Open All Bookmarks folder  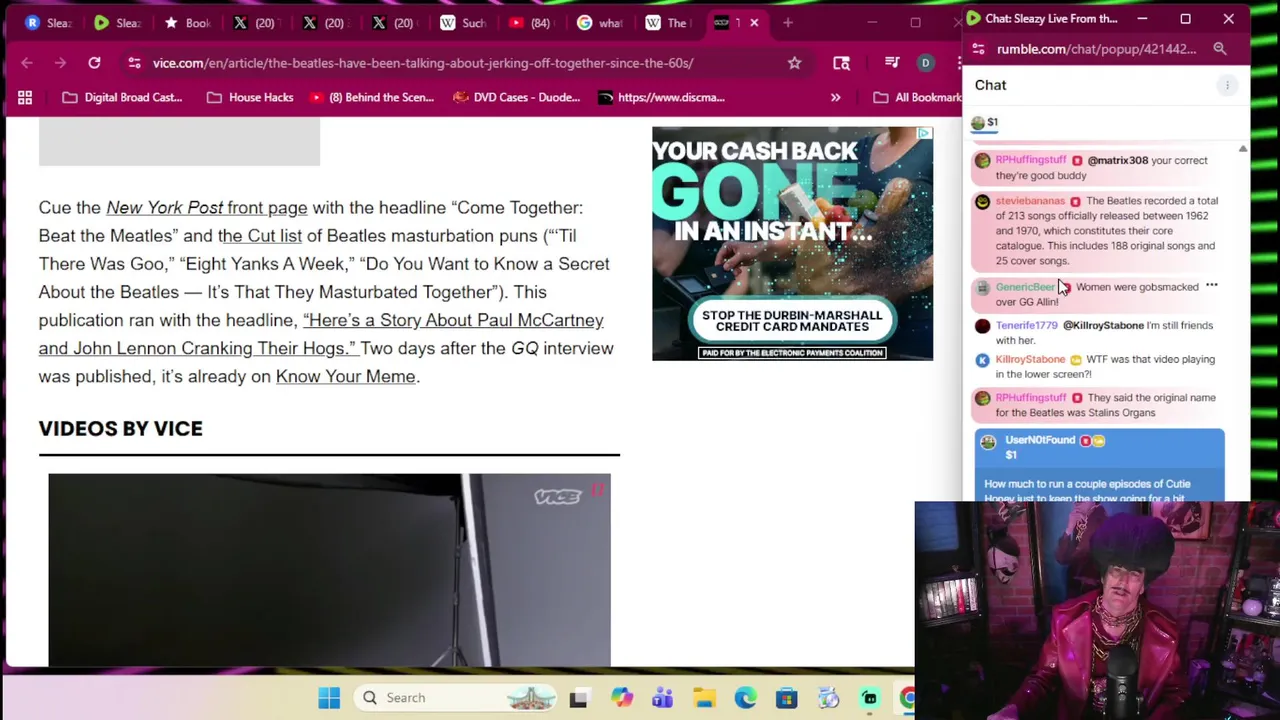tap(917, 97)
